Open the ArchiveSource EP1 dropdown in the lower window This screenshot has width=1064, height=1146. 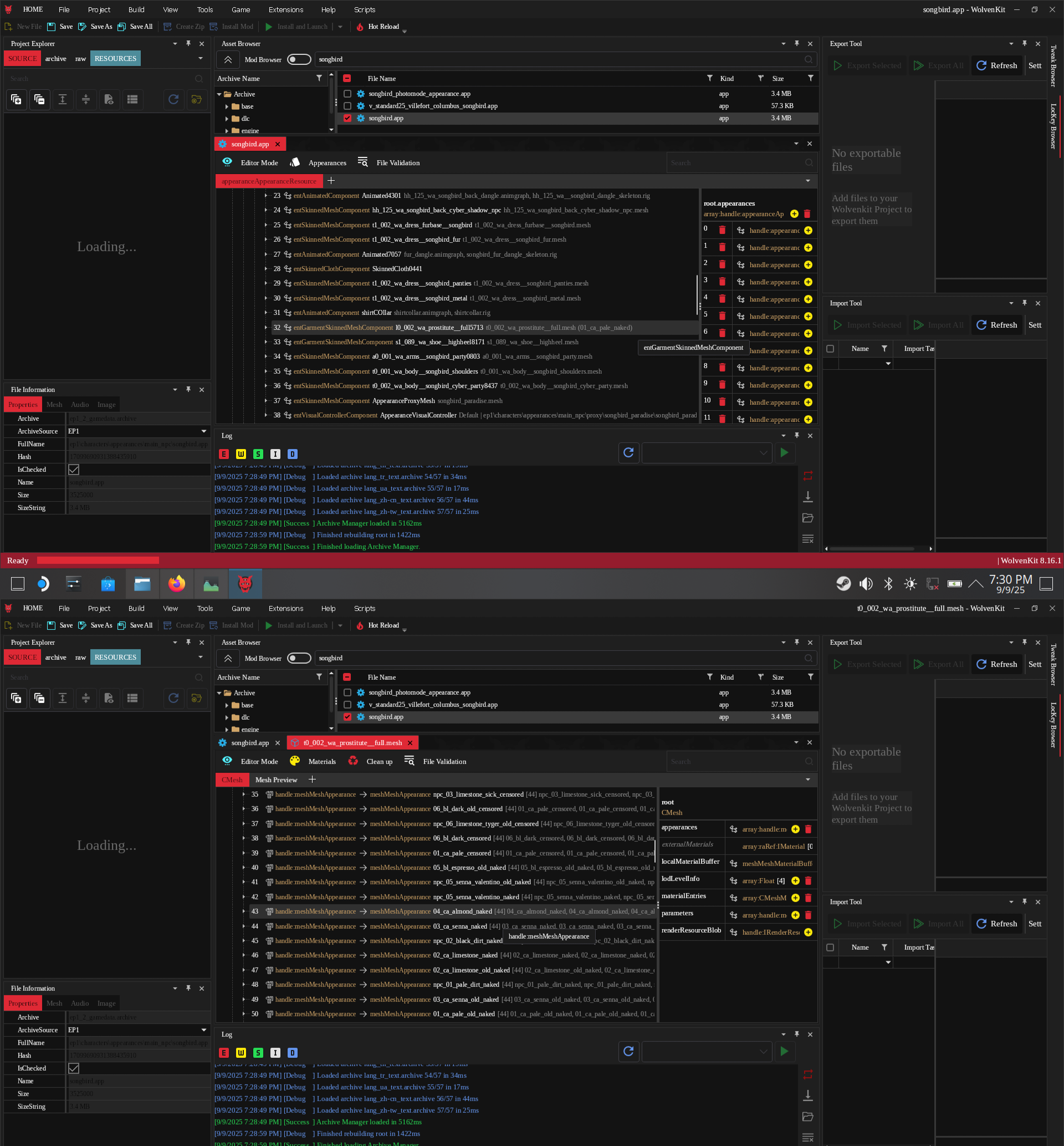point(203,1030)
